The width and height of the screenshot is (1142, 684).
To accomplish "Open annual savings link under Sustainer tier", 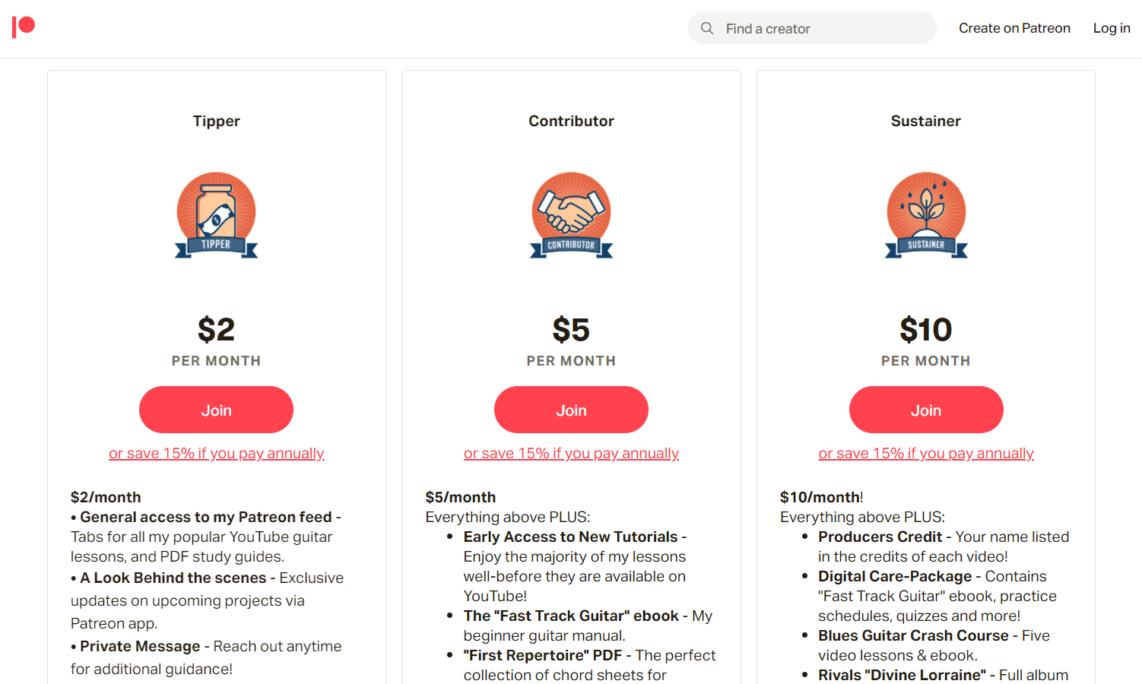I will pyautogui.click(x=926, y=453).
